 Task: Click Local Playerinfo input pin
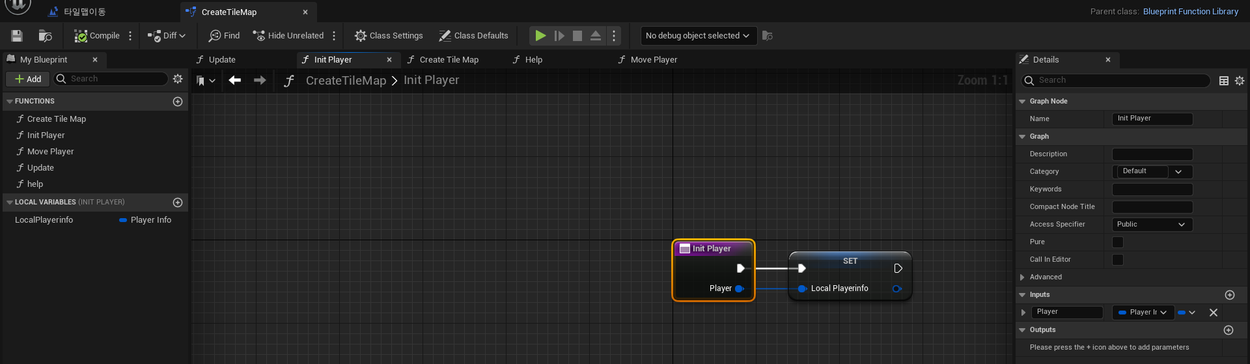(x=802, y=289)
